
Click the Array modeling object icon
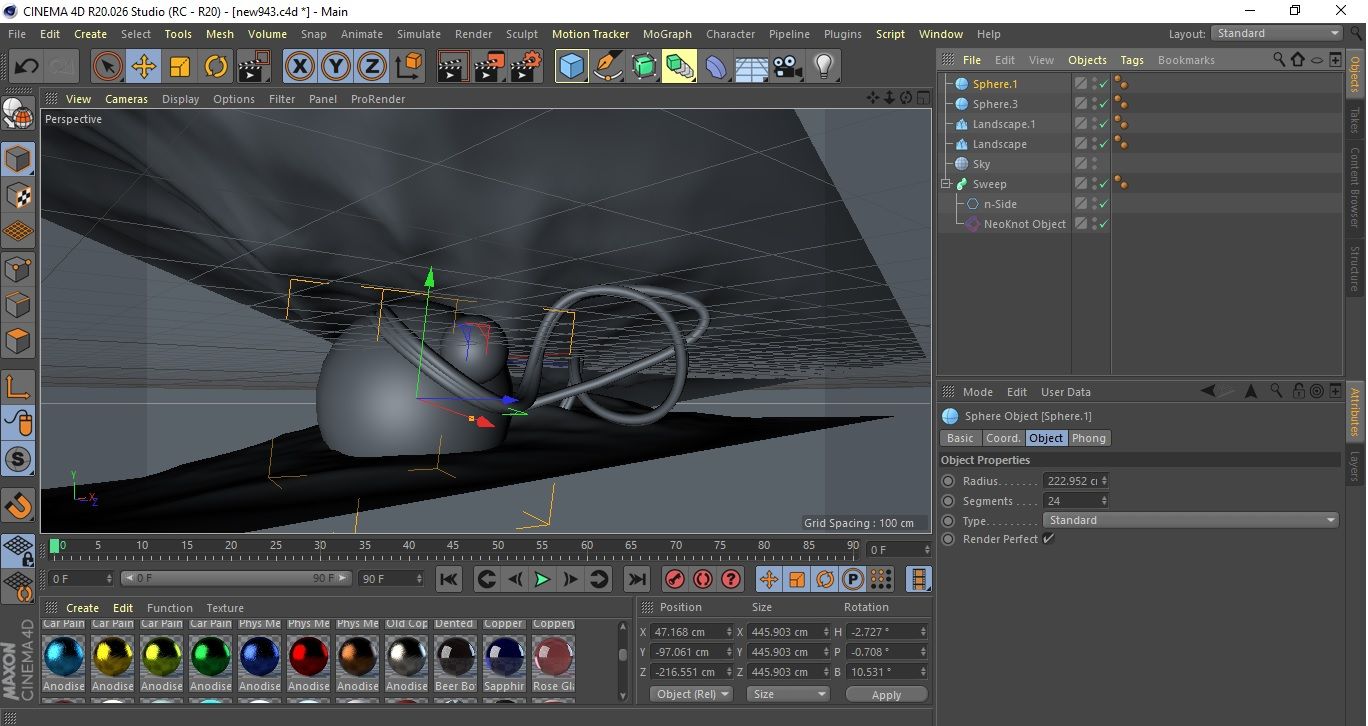680,67
